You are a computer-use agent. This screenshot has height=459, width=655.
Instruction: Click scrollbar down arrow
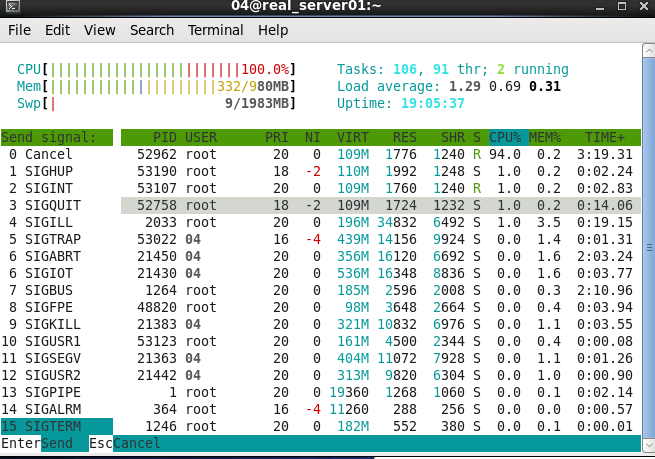click(x=649, y=444)
